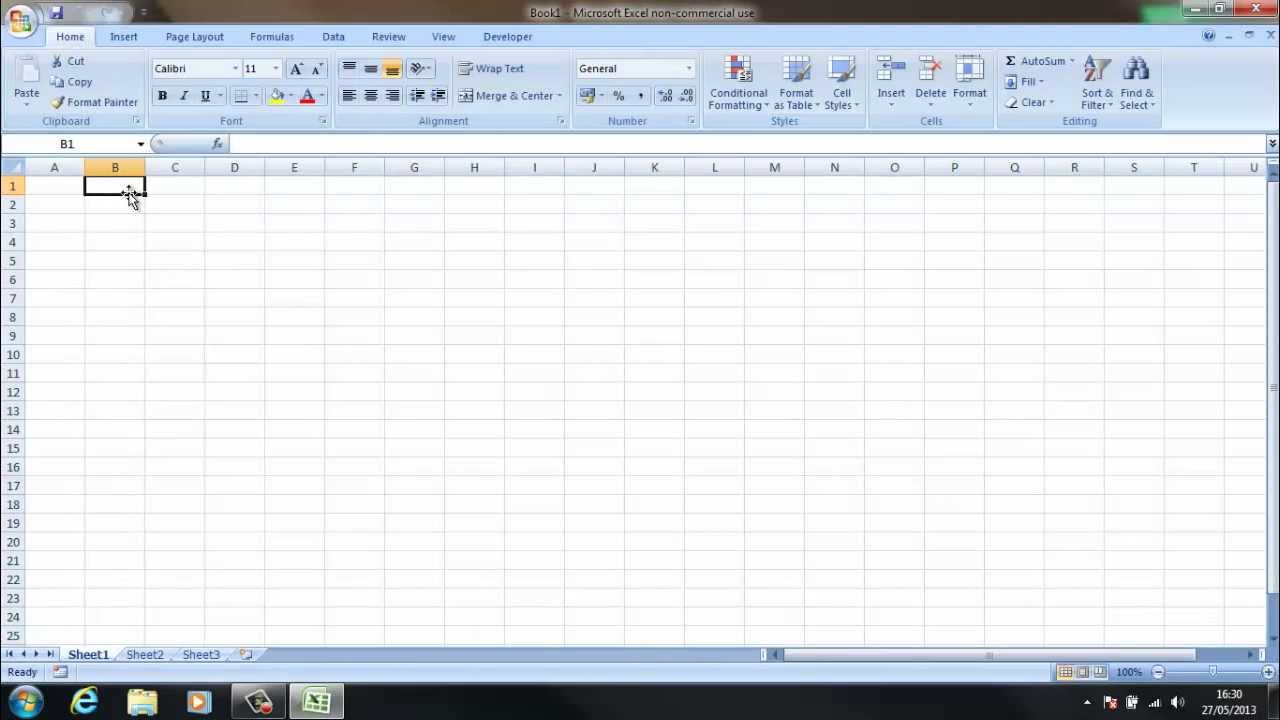Open Find & Select options

click(x=1136, y=83)
